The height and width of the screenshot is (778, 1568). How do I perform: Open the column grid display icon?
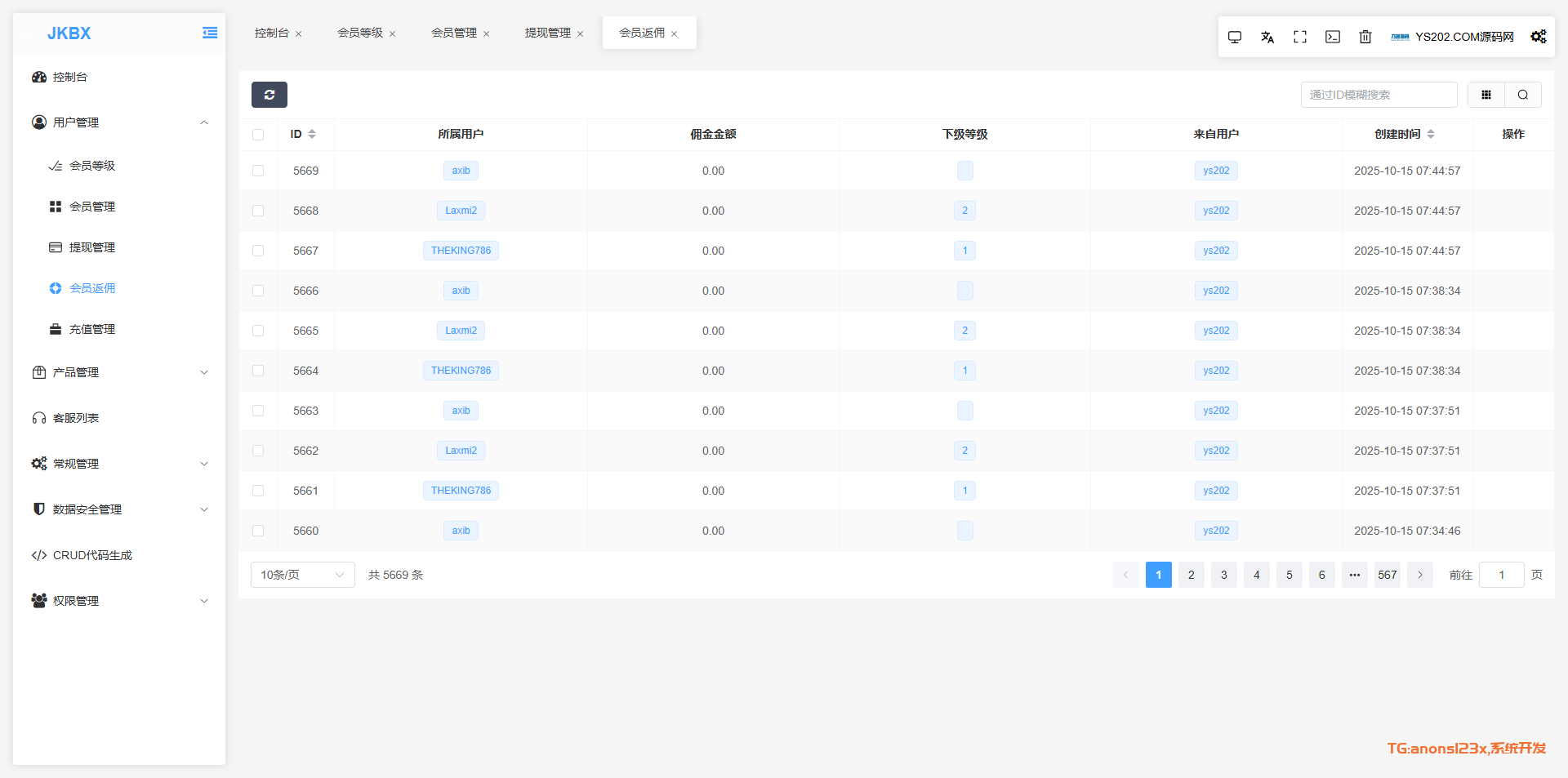click(1486, 95)
